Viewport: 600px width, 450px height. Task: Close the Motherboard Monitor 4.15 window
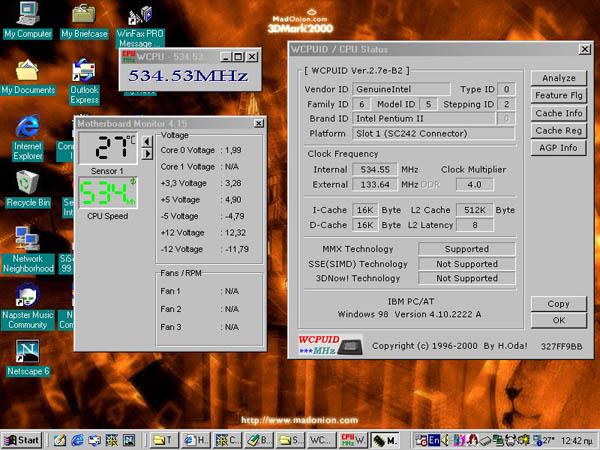pos(259,123)
